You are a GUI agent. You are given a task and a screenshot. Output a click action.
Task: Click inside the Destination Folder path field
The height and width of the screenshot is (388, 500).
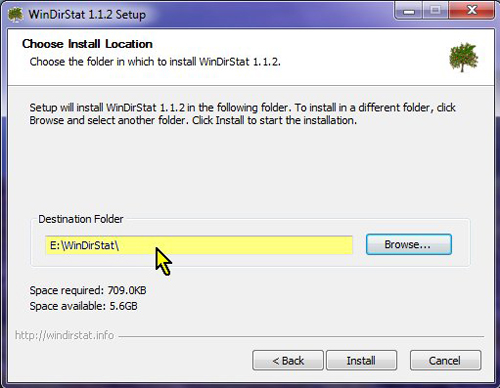click(199, 245)
